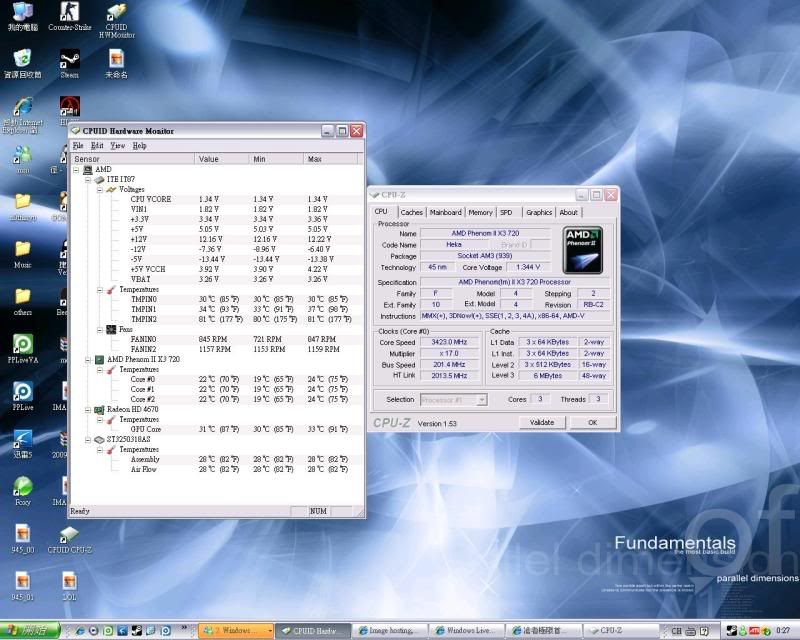Image resolution: width=800 pixels, height=640 pixels.
Task: Open the CPUID CPU-Z desktop shortcut
Action: (70, 535)
